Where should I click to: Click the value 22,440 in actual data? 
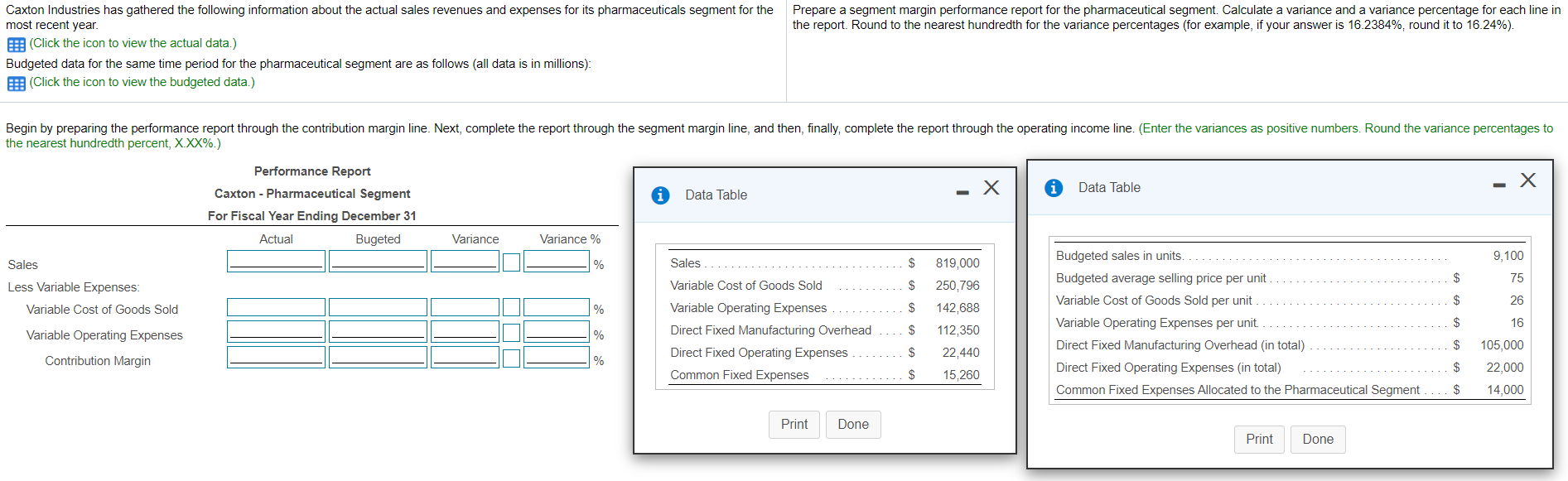961,353
